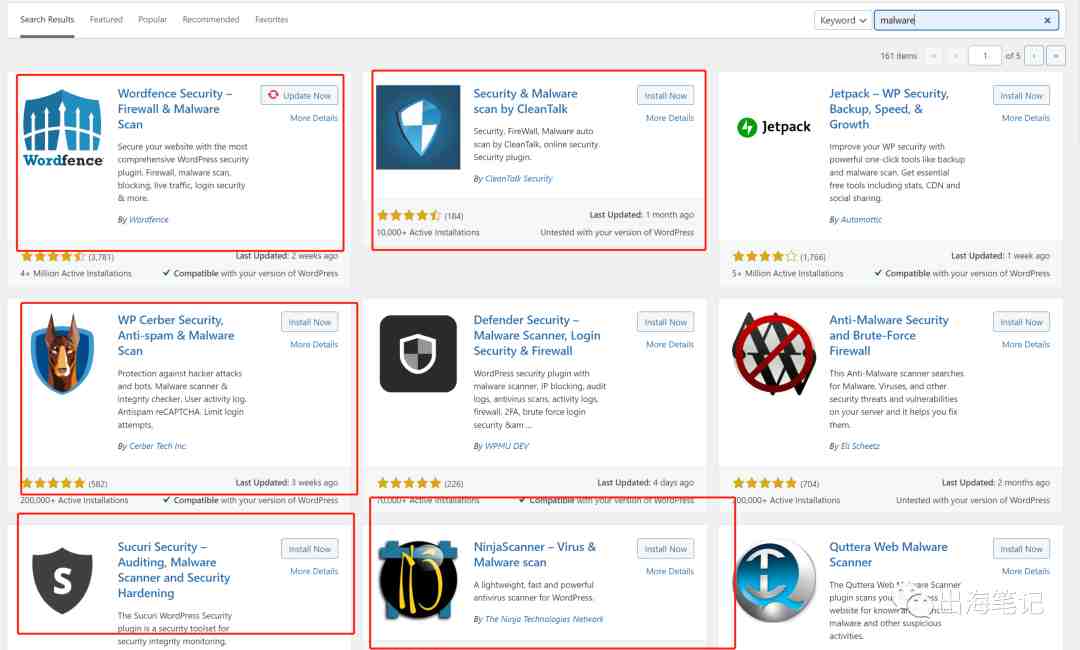Install NinjaScanner plugin
The height and width of the screenshot is (650, 1080).
[x=665, y=549]
